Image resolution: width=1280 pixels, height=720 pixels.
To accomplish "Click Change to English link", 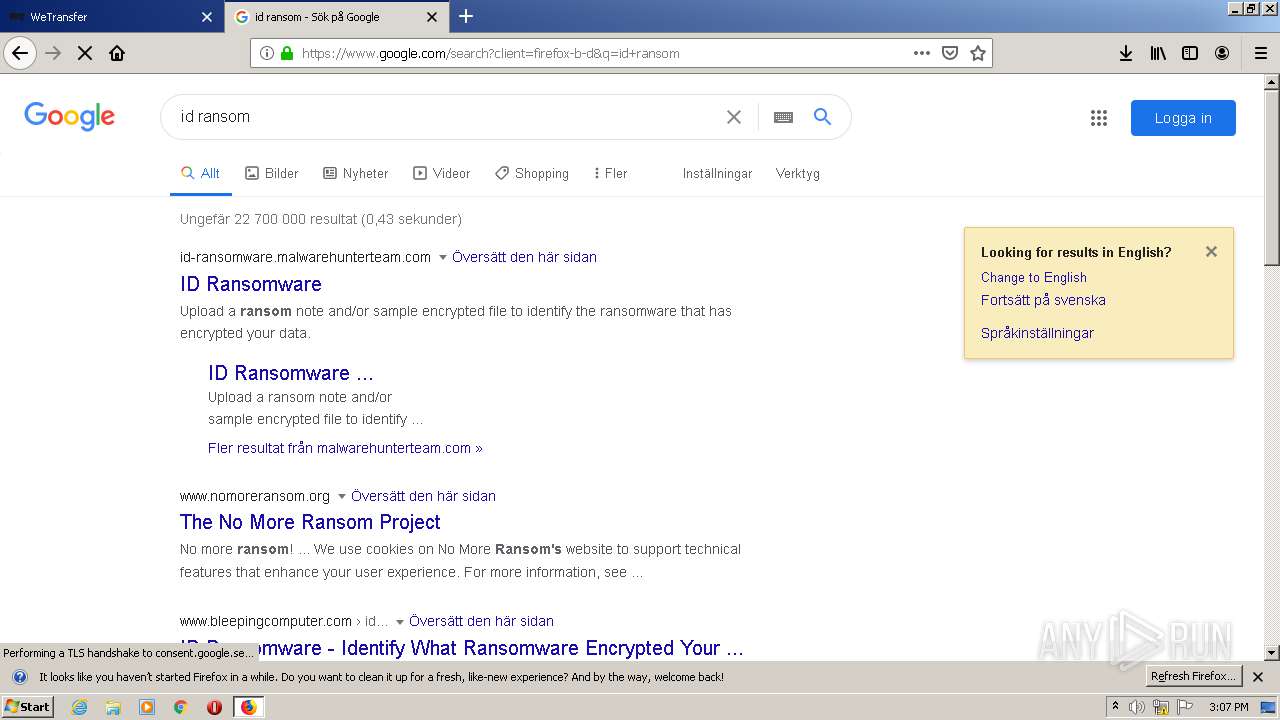I will pos(1033,277).
